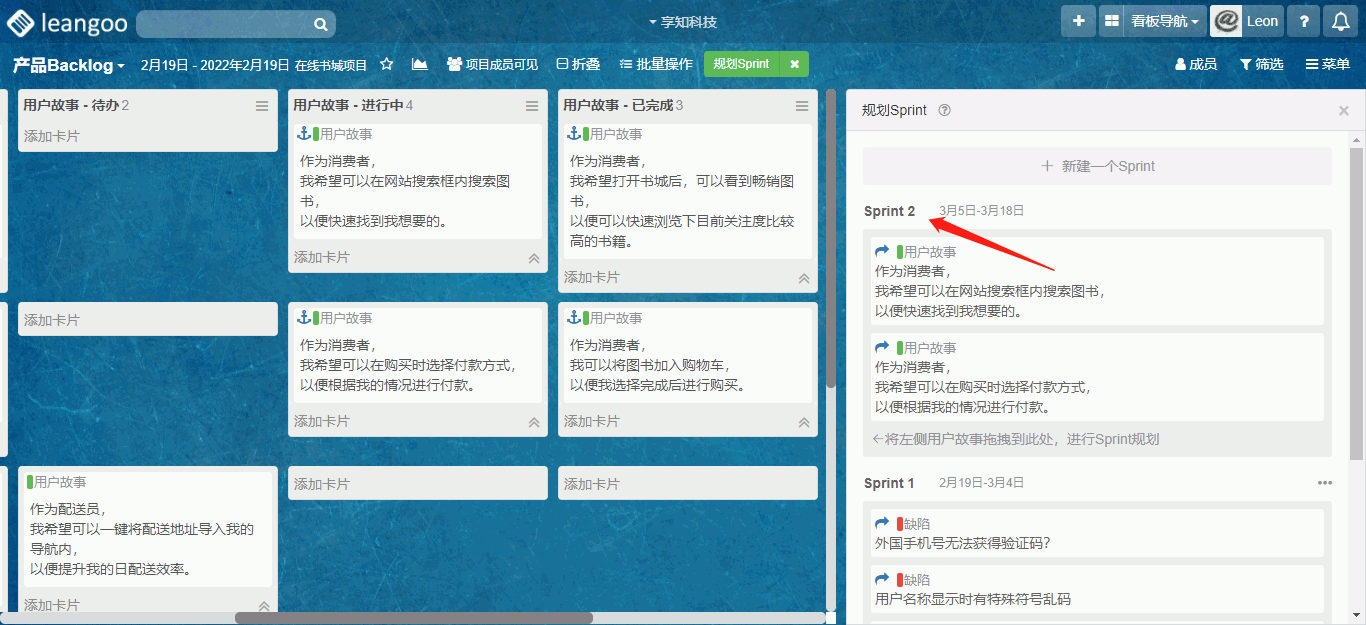Click the star icon to favorite board

(387, 64)
